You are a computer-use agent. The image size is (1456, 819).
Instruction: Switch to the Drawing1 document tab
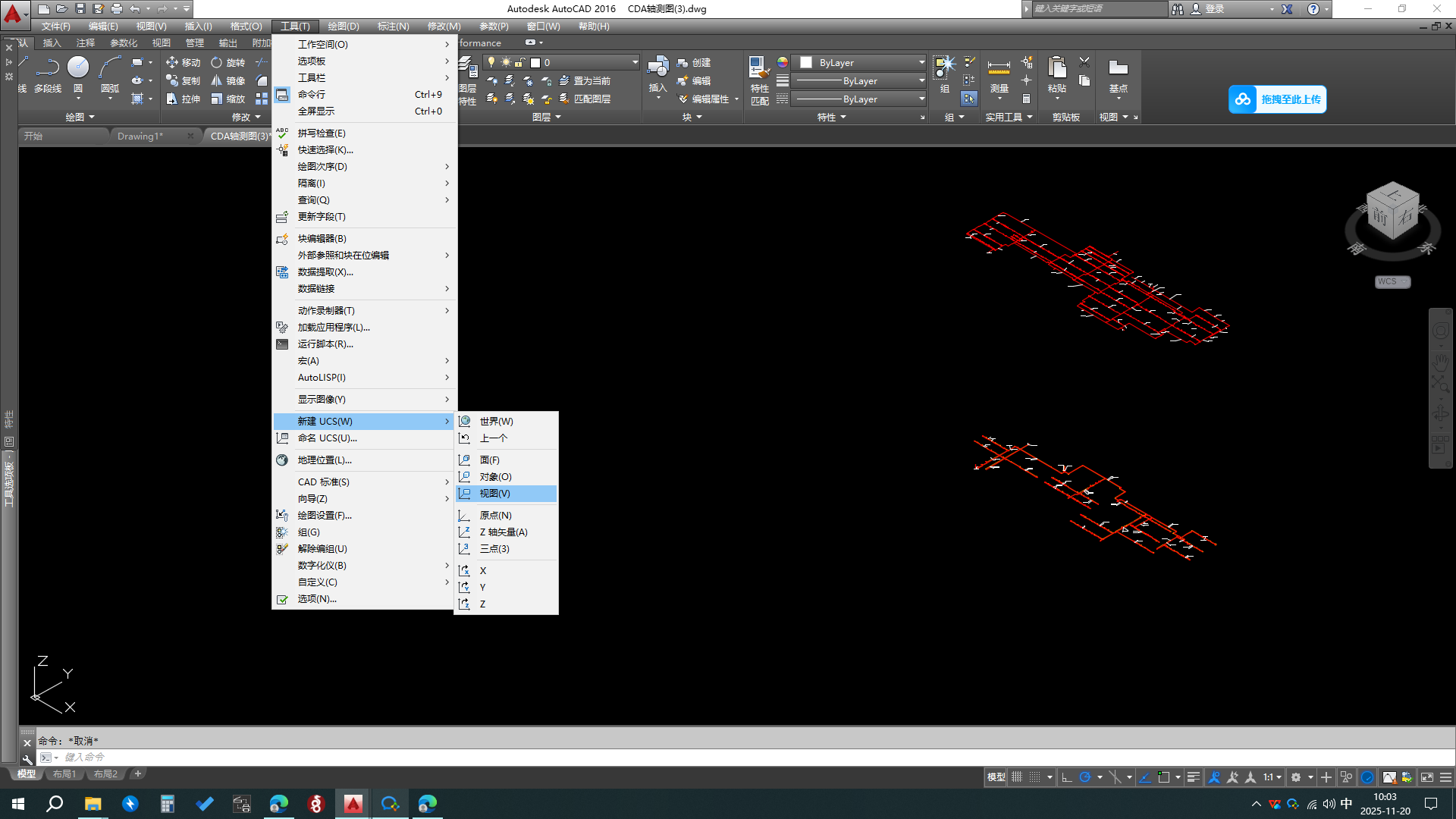(x=140, y=136)
